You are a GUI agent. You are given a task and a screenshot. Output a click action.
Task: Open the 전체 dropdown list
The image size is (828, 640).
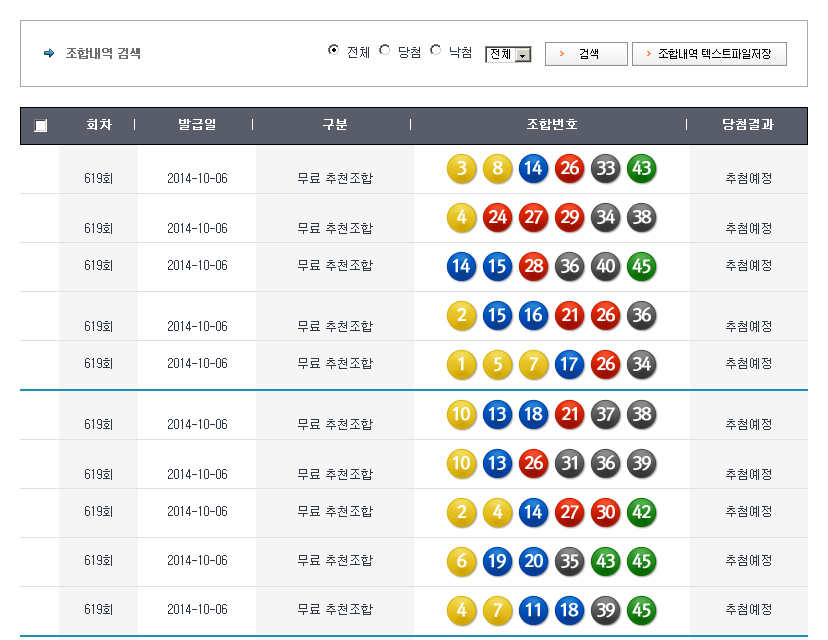click(508, 54)
